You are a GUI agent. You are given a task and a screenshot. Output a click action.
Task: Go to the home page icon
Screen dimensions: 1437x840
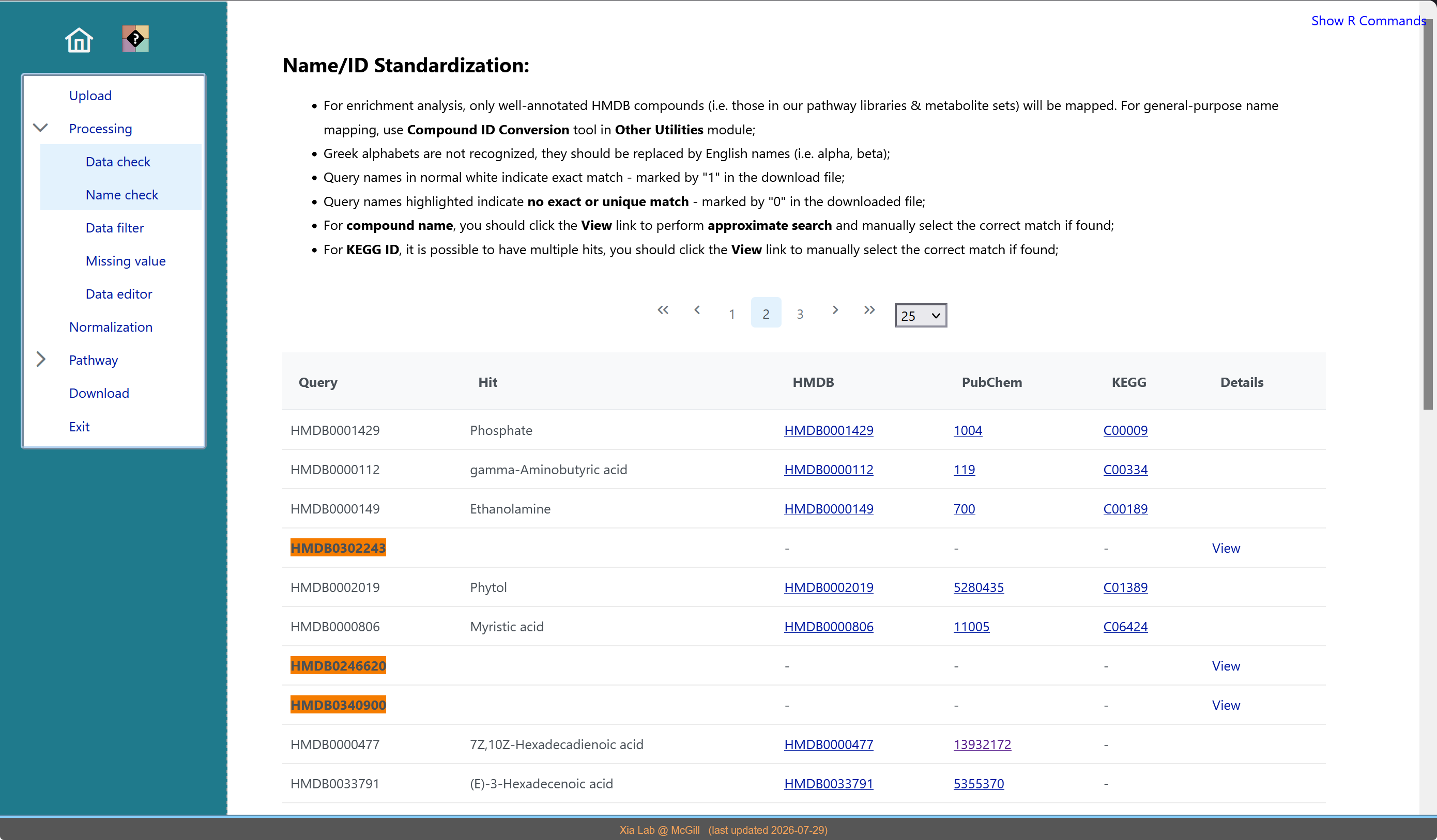(x=79, y=39)
